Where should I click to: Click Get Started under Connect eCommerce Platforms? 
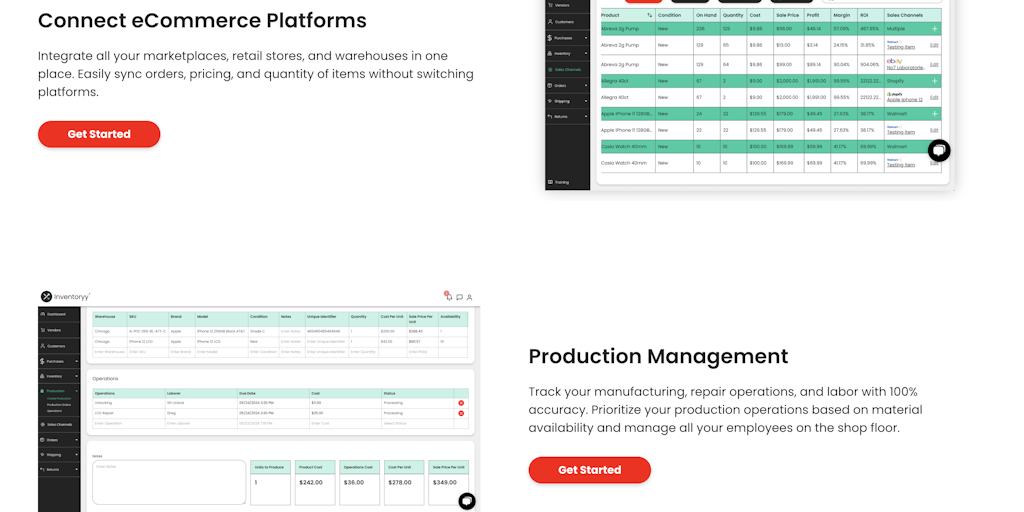pyautogui.click(x=99, y=134)
